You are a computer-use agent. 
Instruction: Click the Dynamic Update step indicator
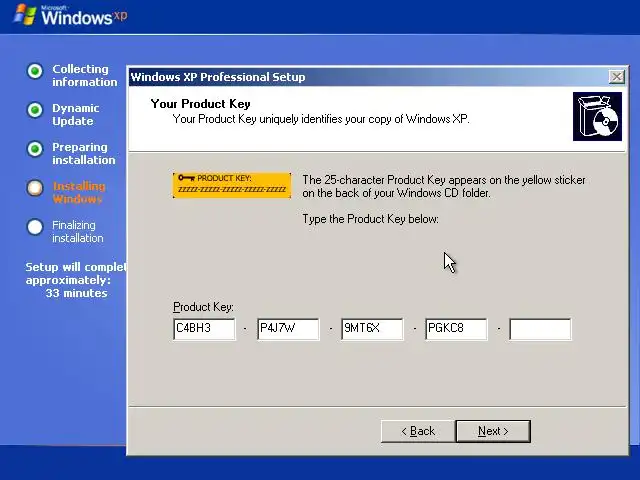click(x=35, y=110)
